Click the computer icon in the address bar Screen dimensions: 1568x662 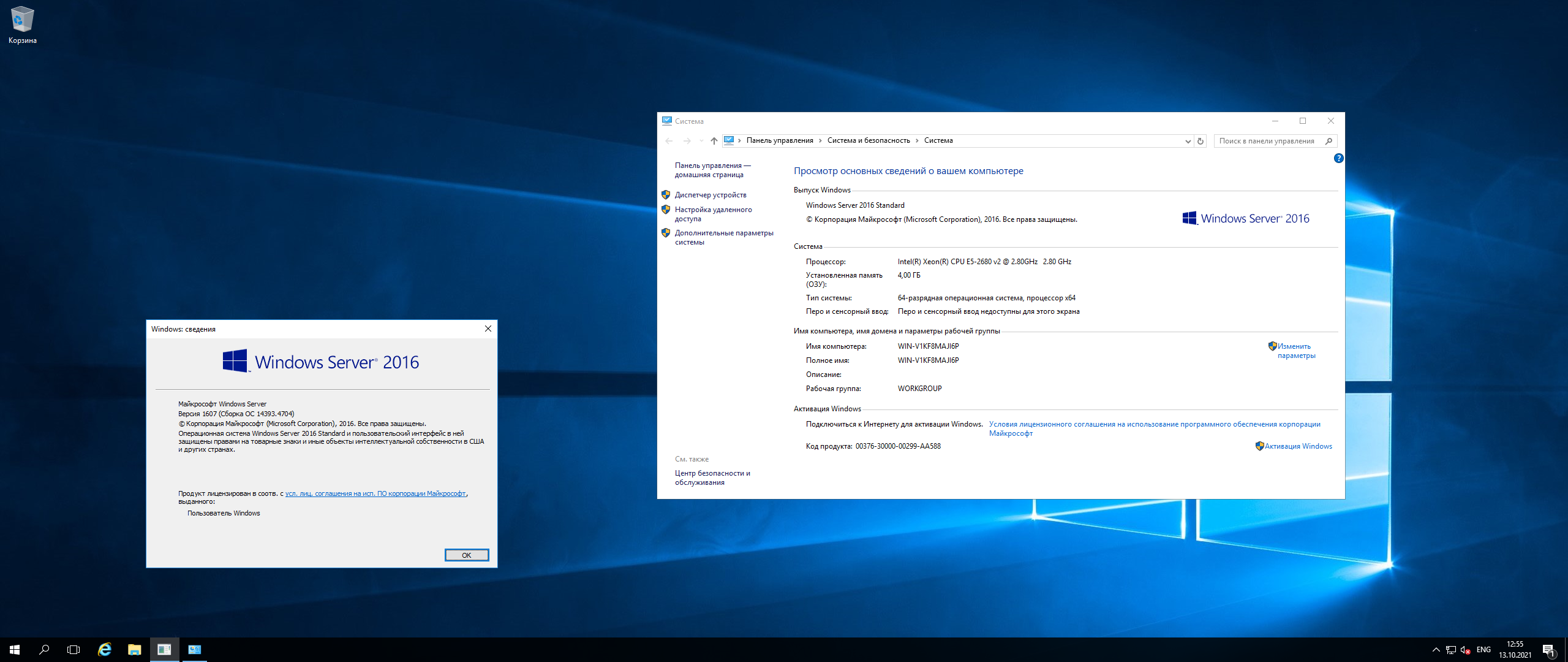click(x=729, y=140)
